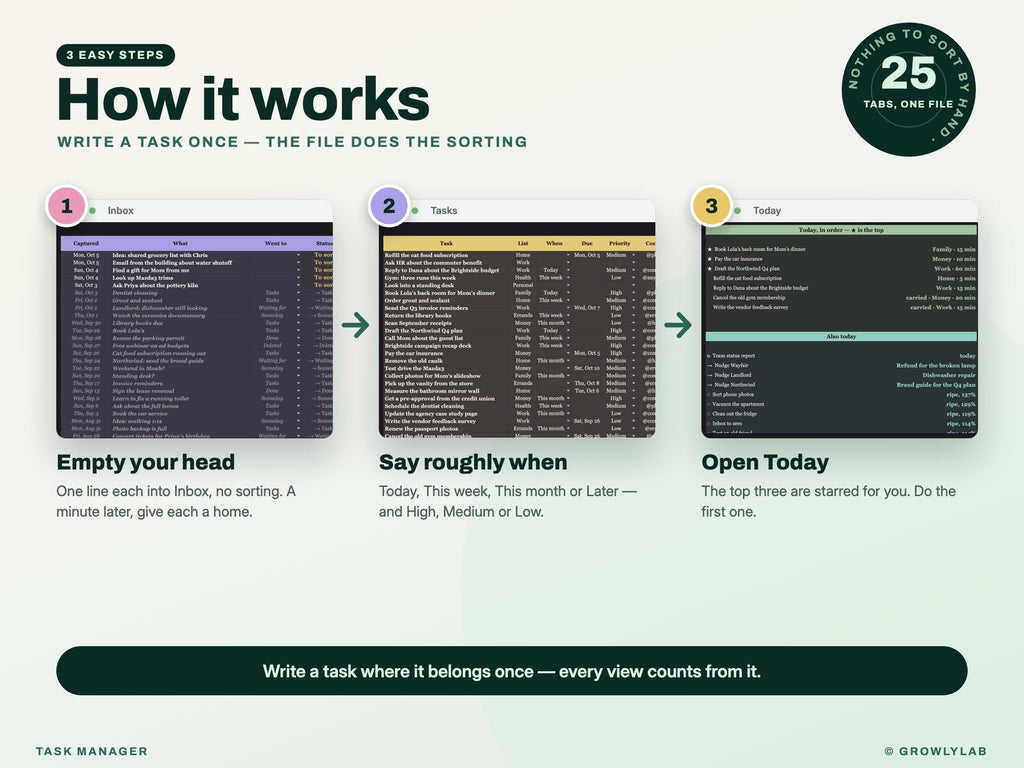Select 'Email from the building about water shutoff'
Viewport: 1024px width, 768px height.
(x=172, y=263)
